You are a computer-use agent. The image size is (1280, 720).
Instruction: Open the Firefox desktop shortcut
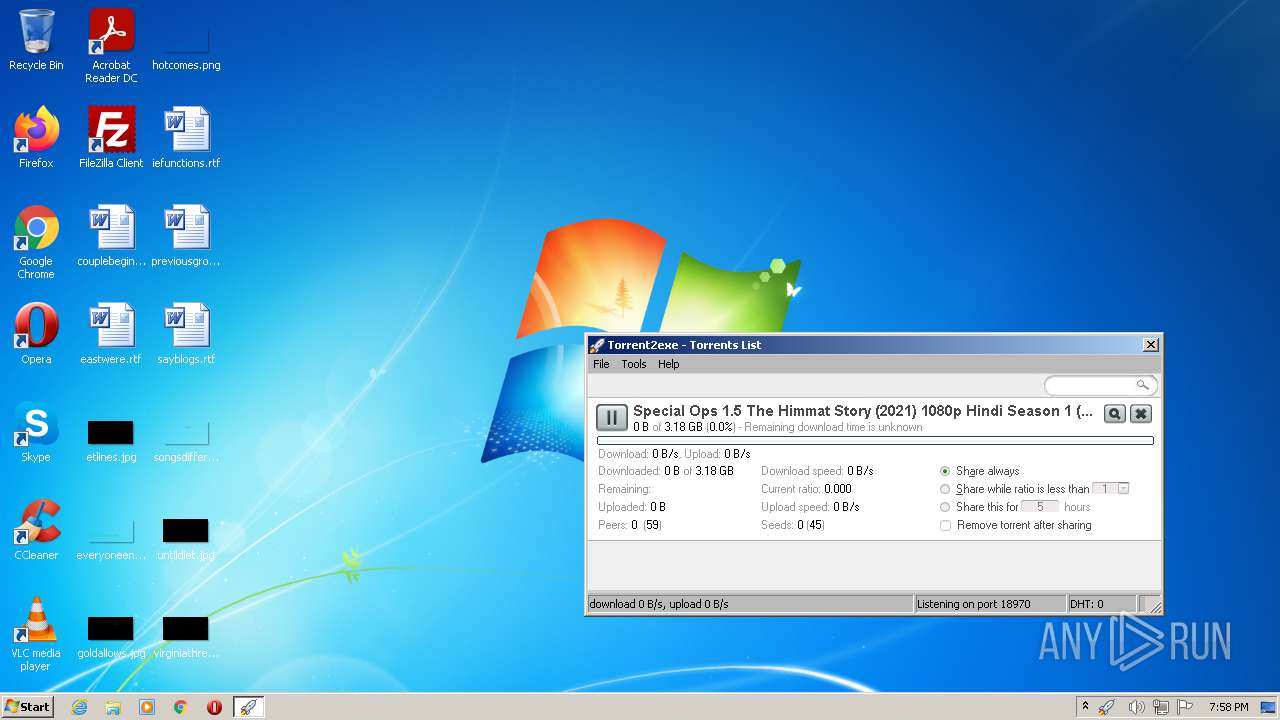[36, 138]
